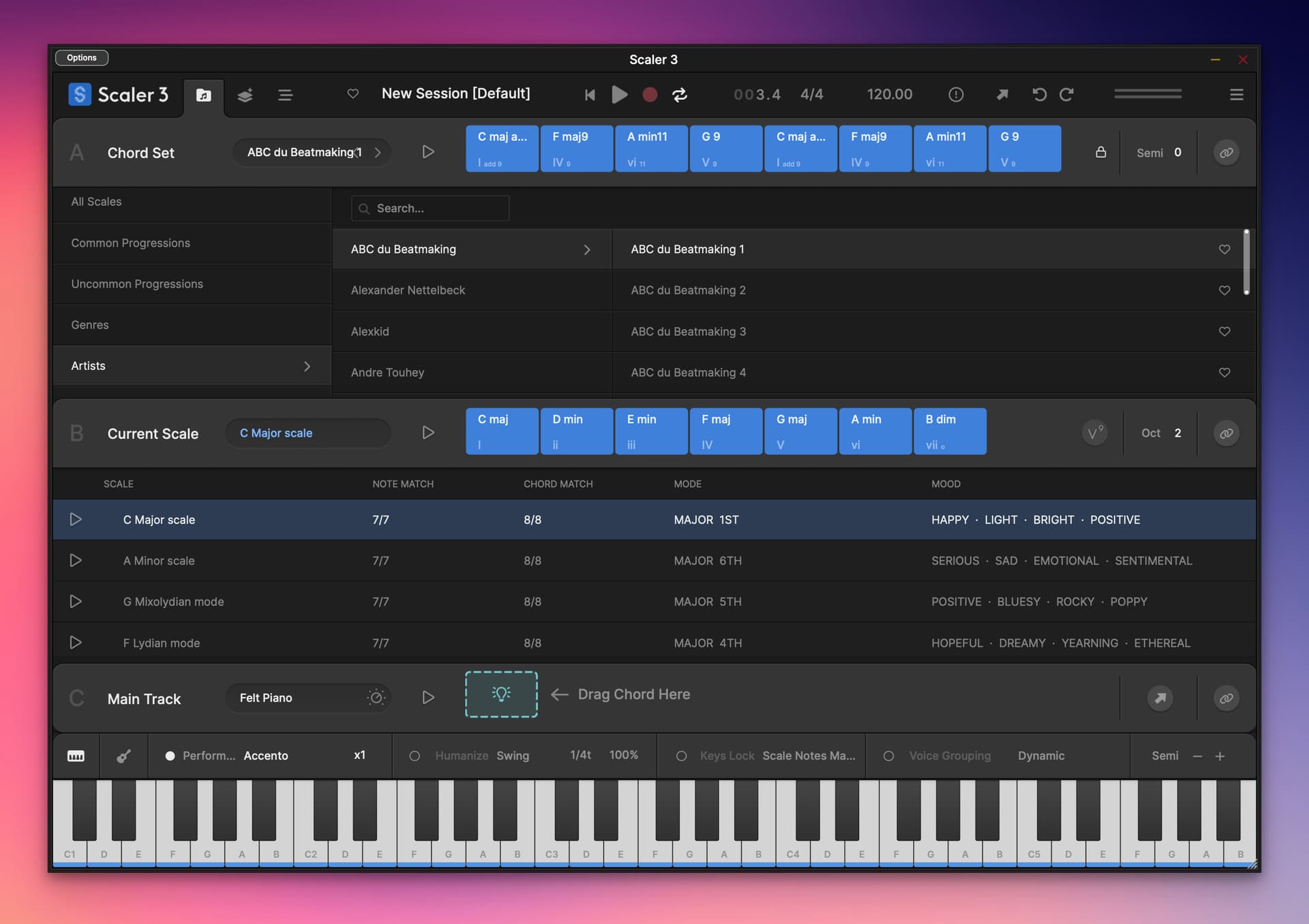Open the layers stack tab
The height and width of the screenshot is (924, 1309).
point(245,95)
